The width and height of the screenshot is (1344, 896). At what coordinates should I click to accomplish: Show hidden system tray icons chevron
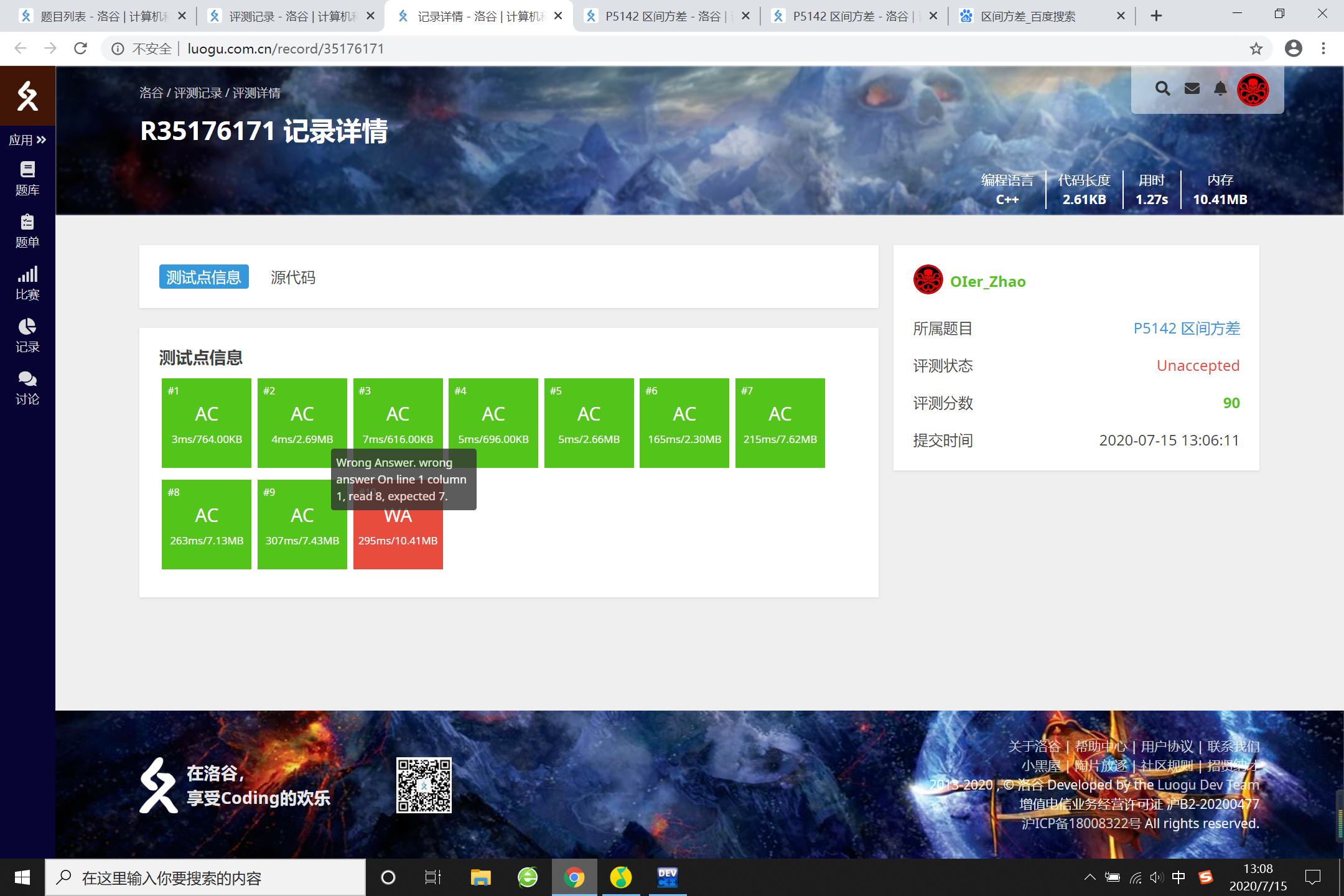1090,877
